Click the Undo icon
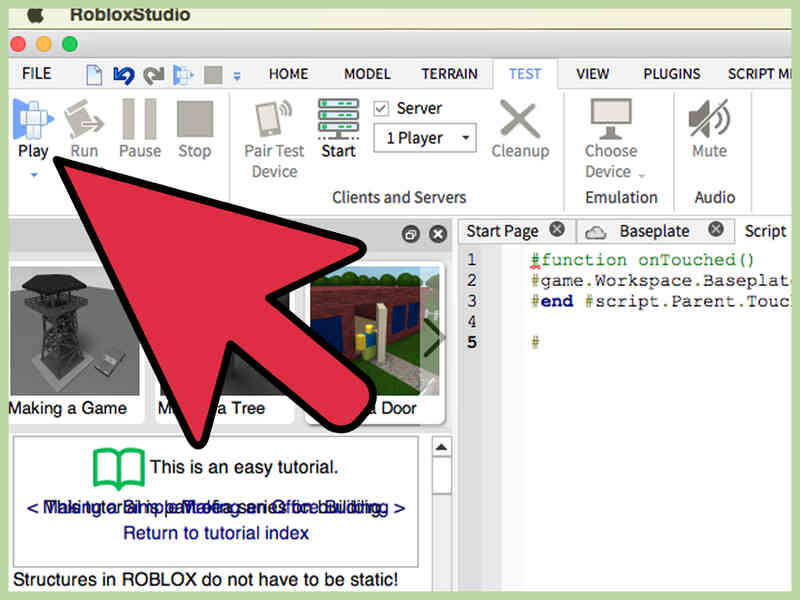Image resolution: width=800 pixels, height=600 pixels. (123, 75)
